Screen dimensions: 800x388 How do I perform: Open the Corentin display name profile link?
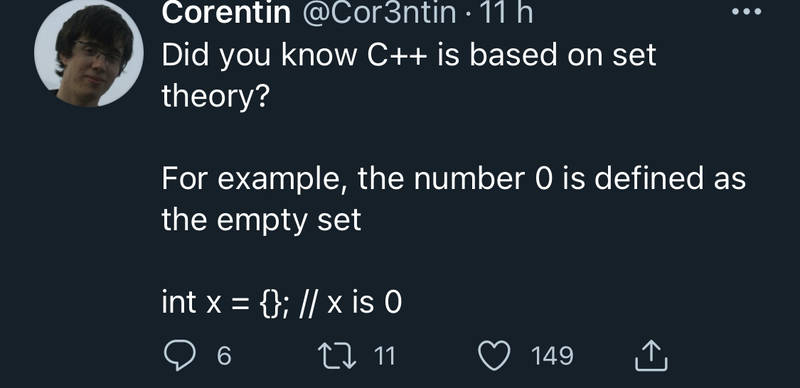pyautogui.click(x=227, y=13)
